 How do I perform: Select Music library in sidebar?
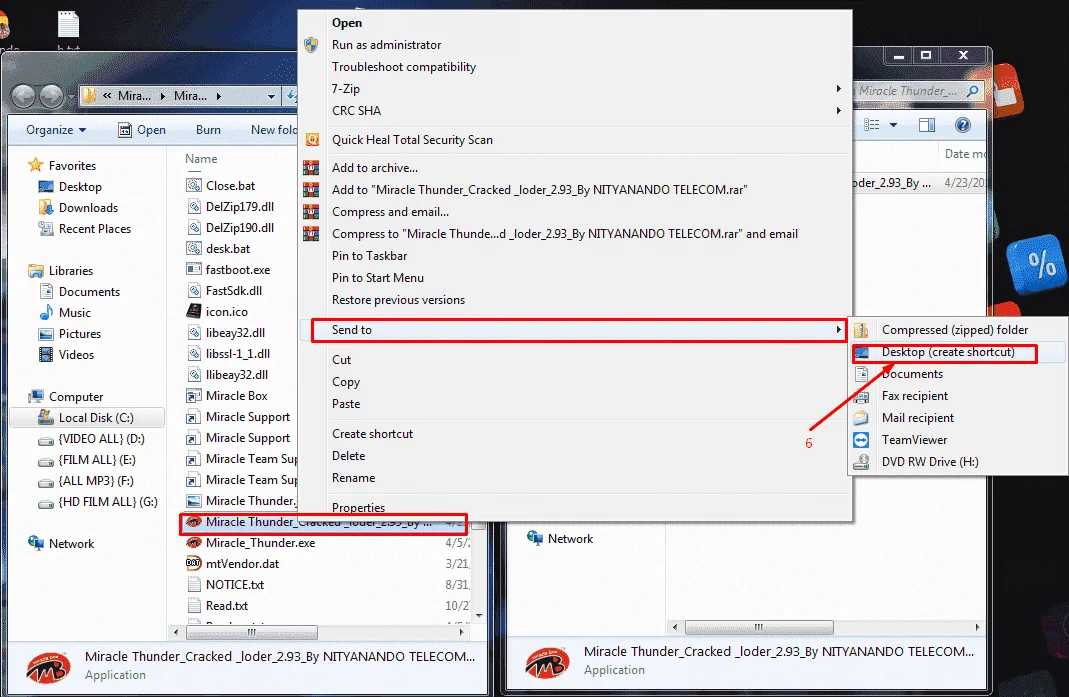(65, 313)
